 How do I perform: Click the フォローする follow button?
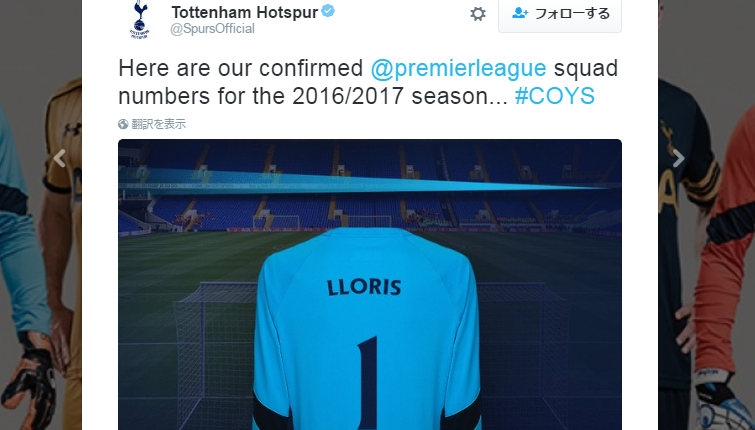(x=560, y=14)
